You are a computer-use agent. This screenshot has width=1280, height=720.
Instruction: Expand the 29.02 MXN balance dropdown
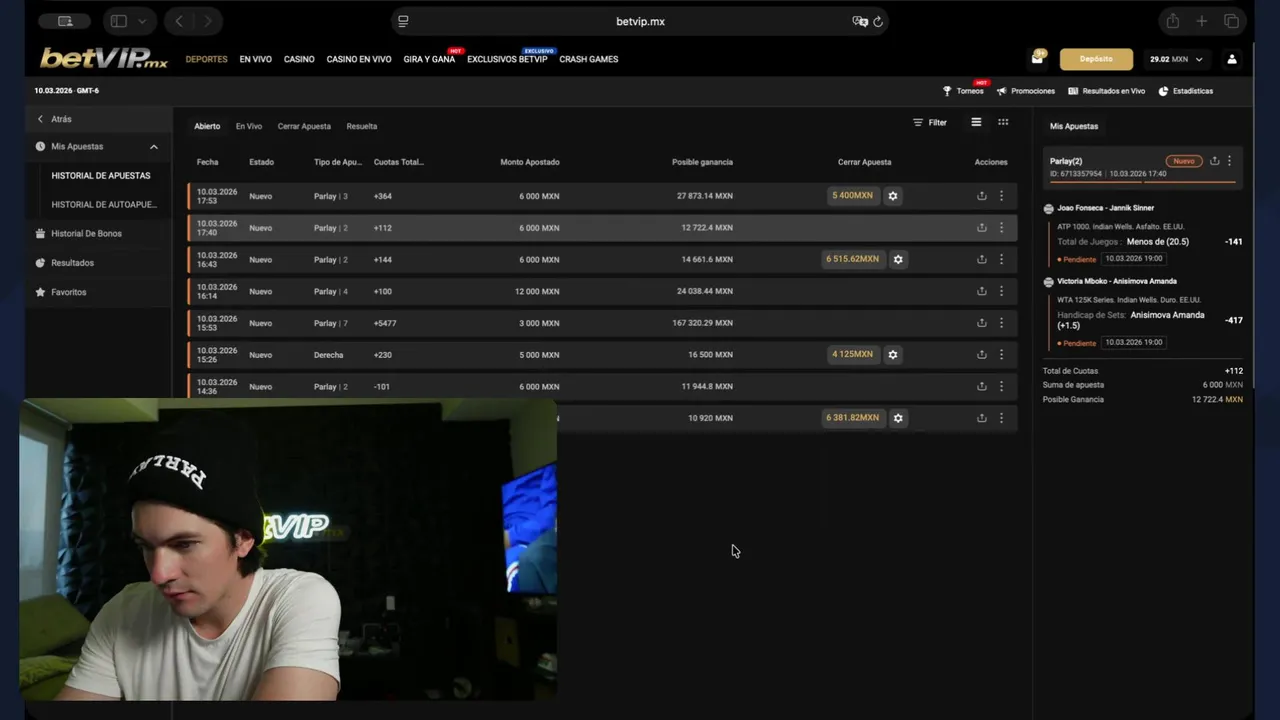pos(1176,59)
